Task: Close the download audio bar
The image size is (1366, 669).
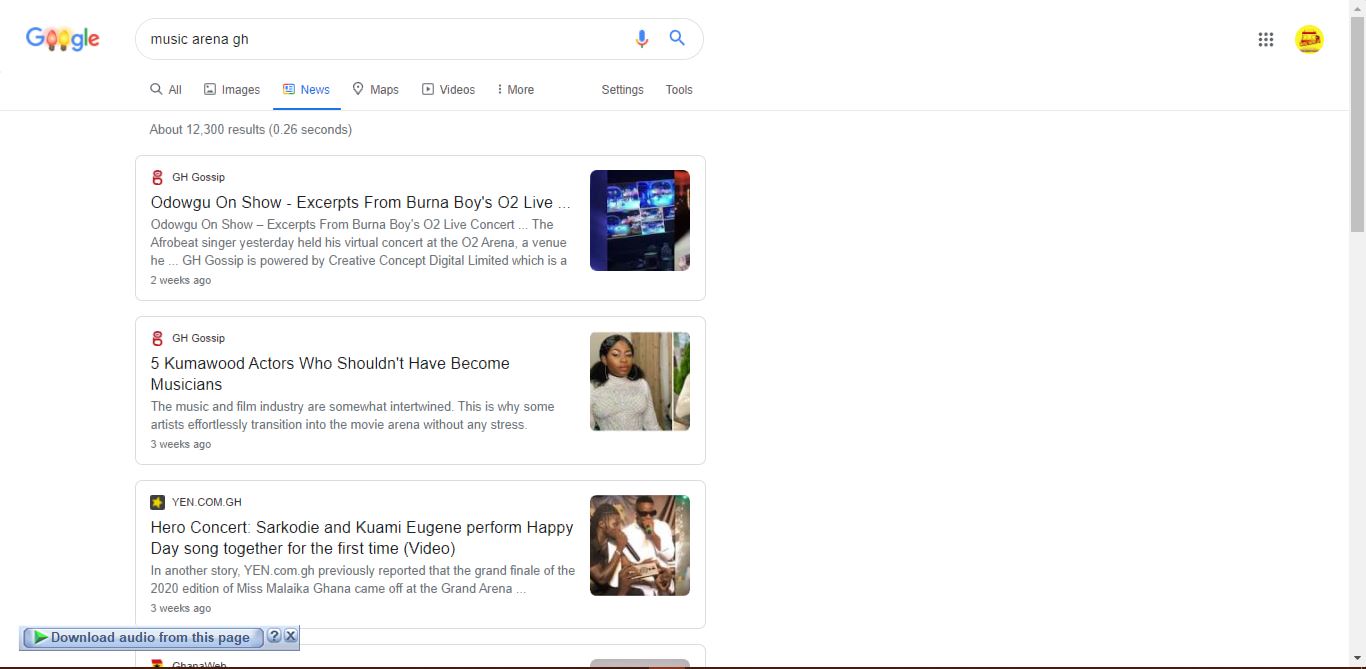Action: coord(290,636)
